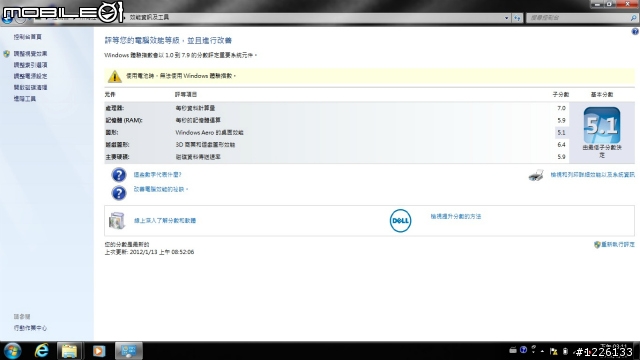The image size is (640, 360).
Task: Open '行動作業中心' link at sidebar bottom
Action: (30, 328)
